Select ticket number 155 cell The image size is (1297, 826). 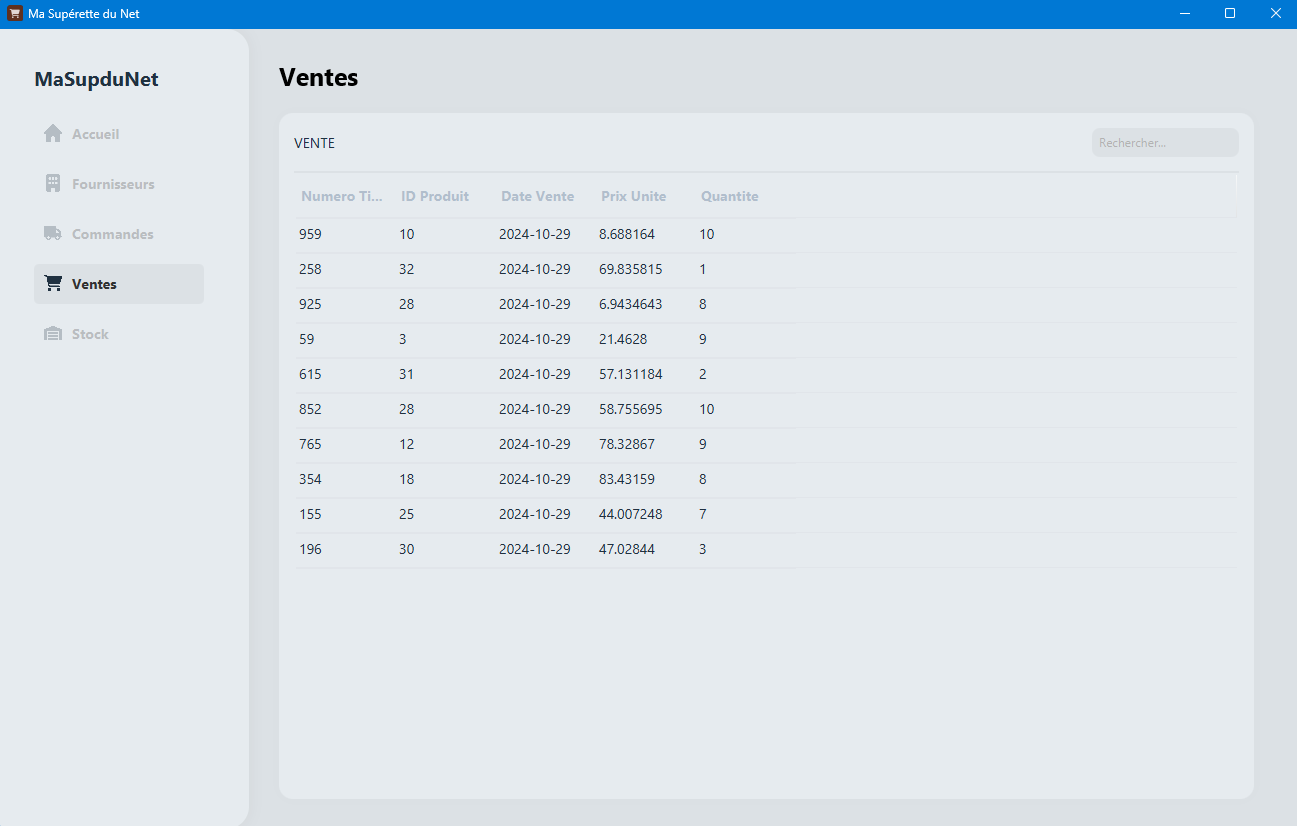[345, 514]
